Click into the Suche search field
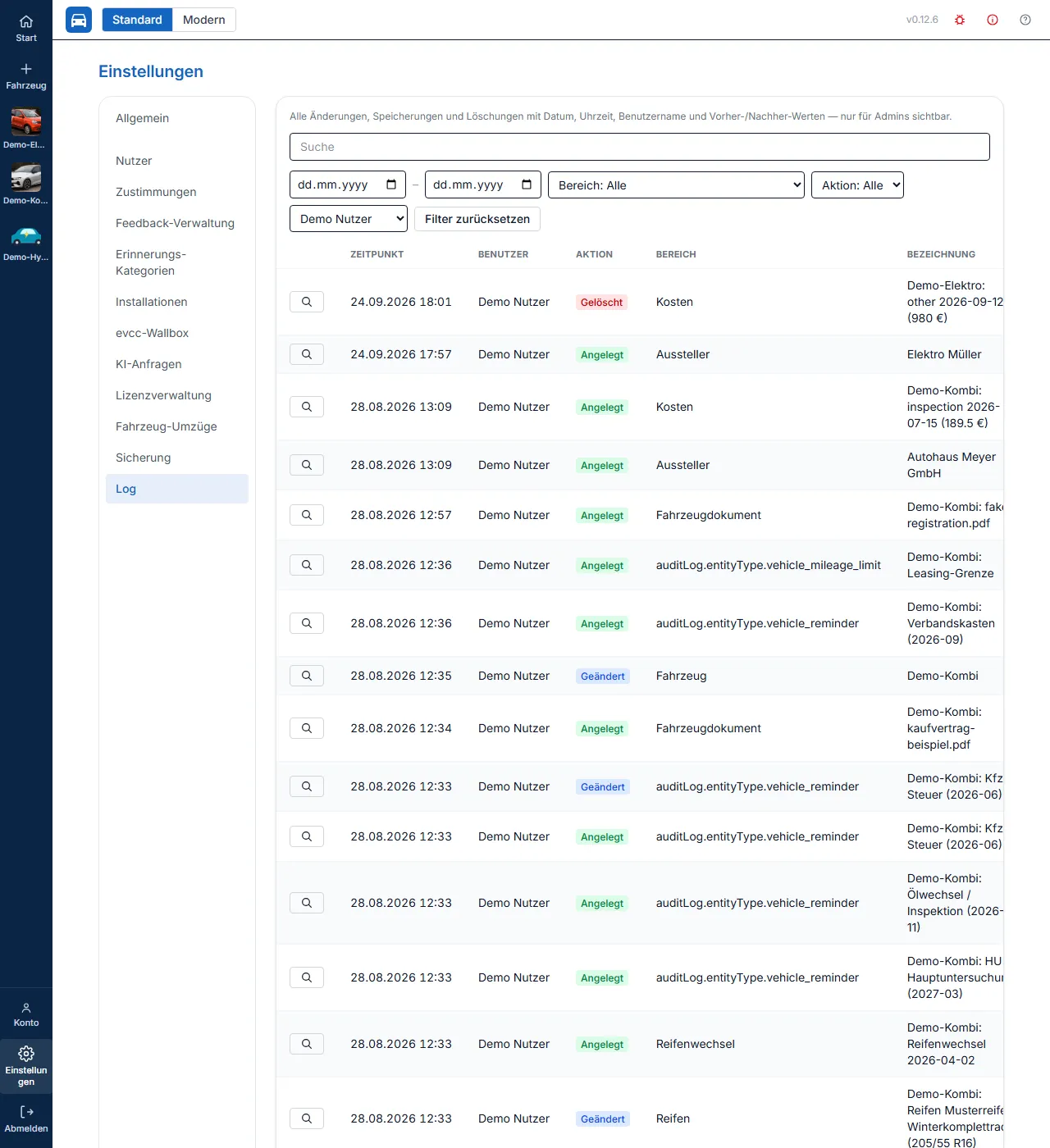Image resolution: width=1050 pixels, height=1148 pixels. coord(640,147)
